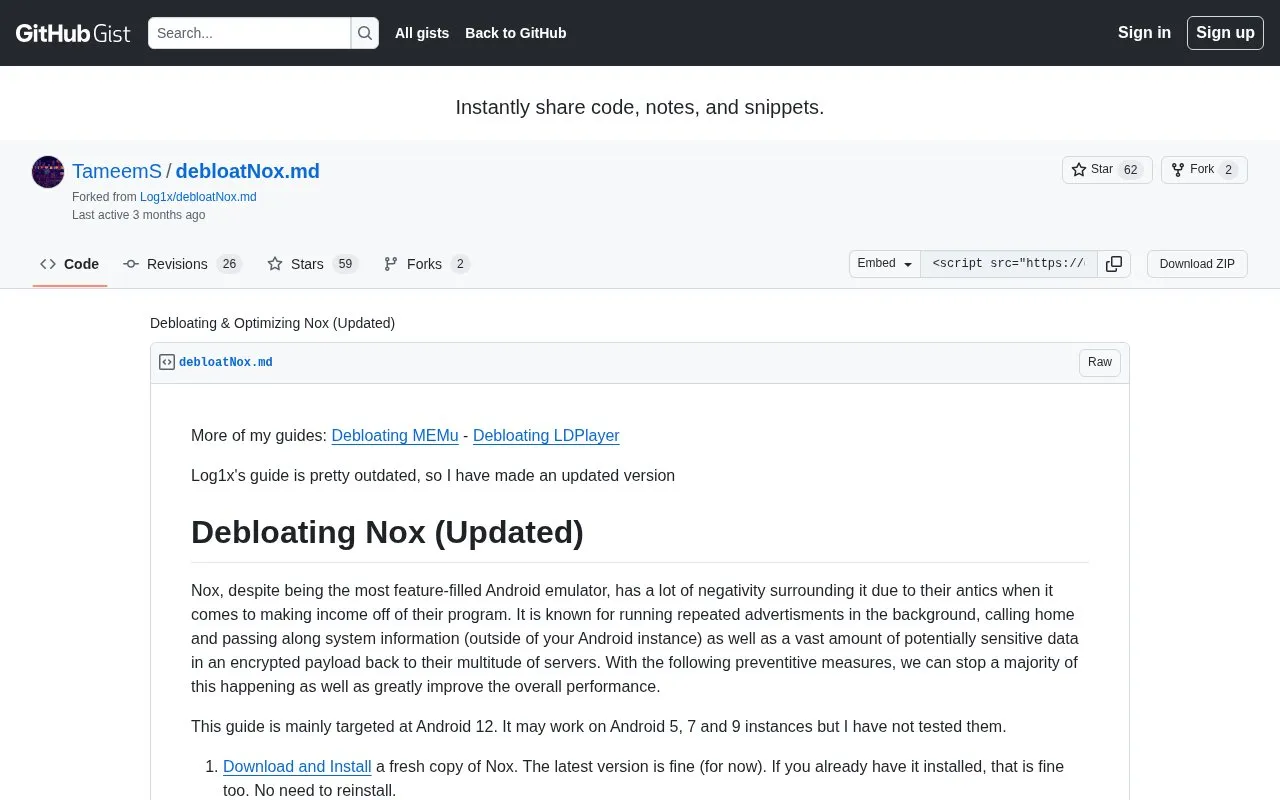Open the Debloating MEMu guide link

coord(395,436)
